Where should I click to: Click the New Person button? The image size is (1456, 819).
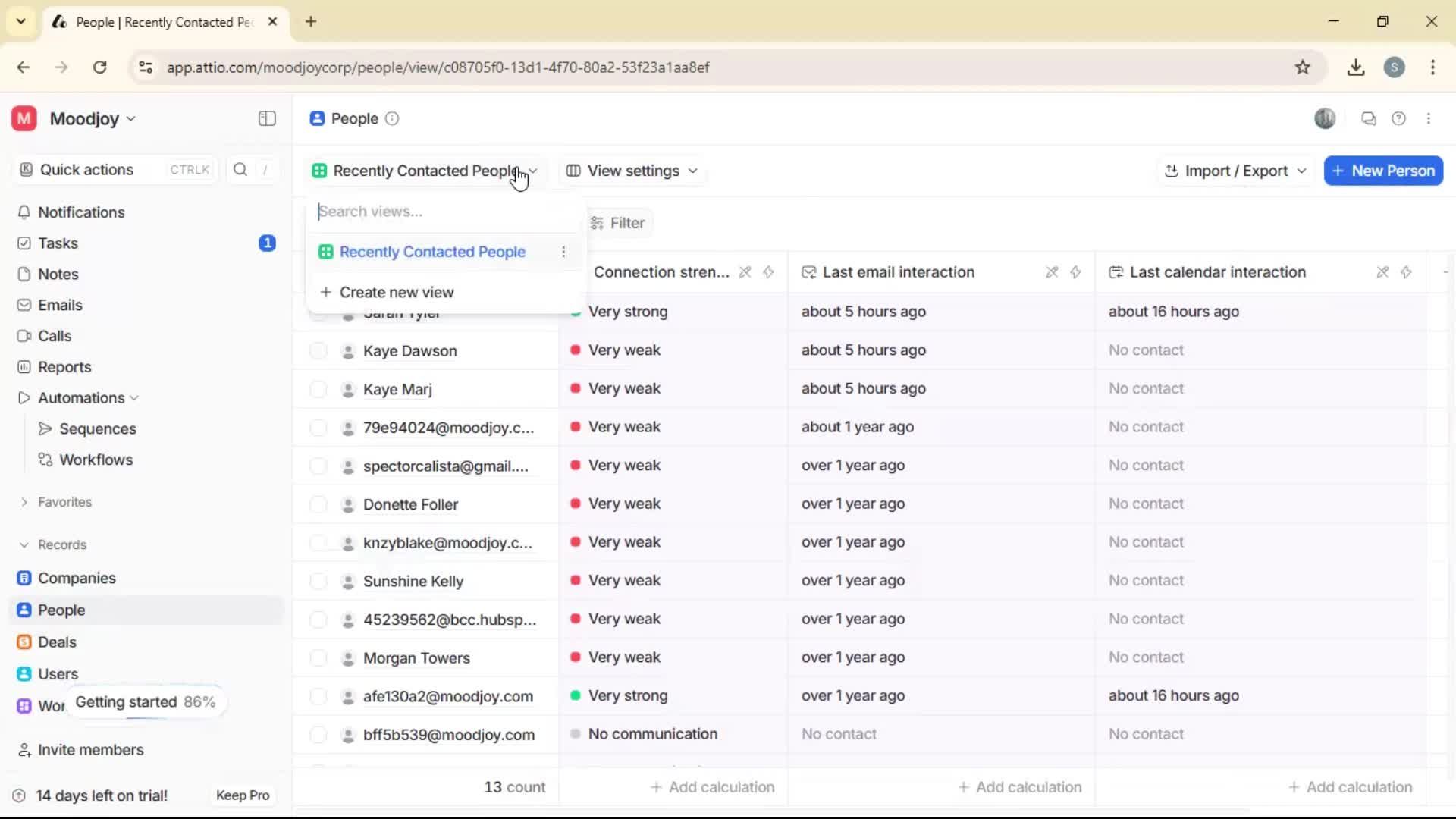[x=1382, y=171]
